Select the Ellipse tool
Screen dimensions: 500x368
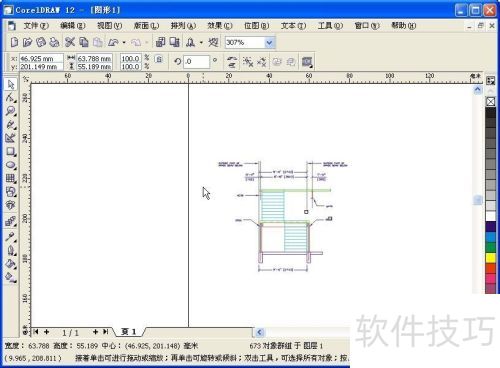coord(11,165)
